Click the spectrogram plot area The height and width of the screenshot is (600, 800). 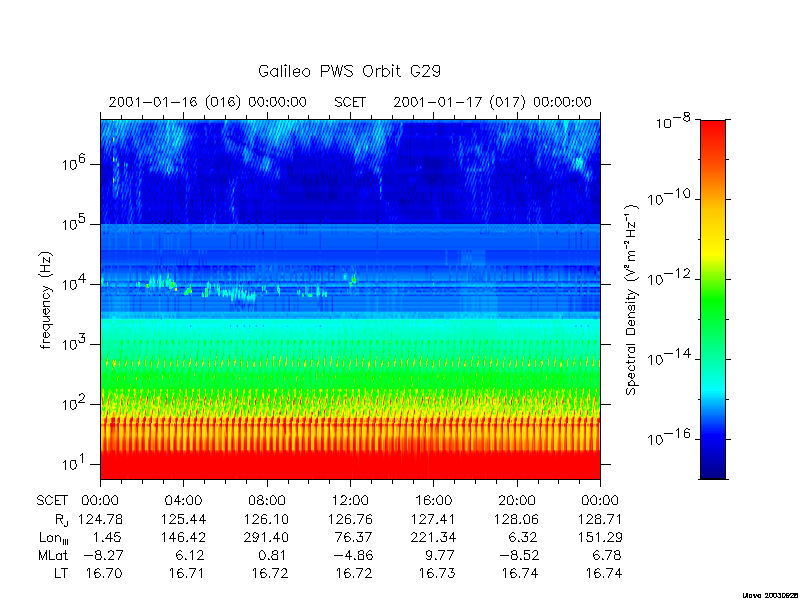click(351, 299)
